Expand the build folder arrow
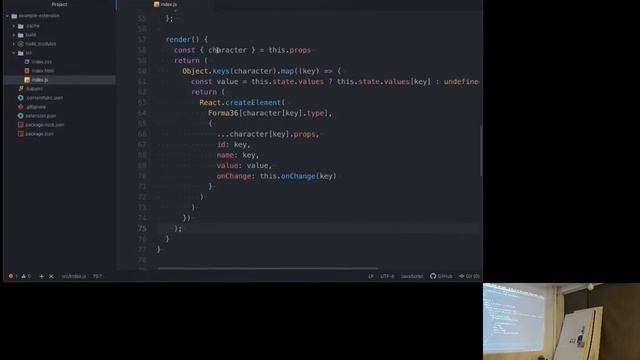The height and width of the screenshot is (360, 640). coord(14,35)
